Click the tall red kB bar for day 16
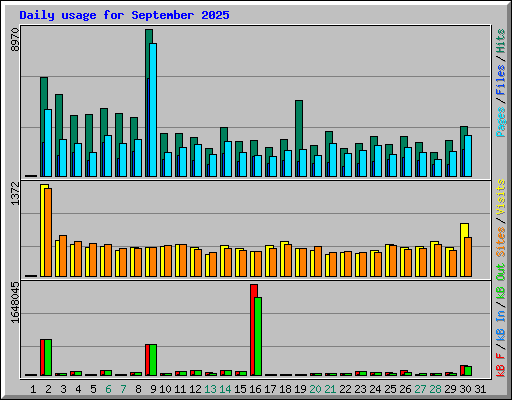 click(x=253, y=330)
